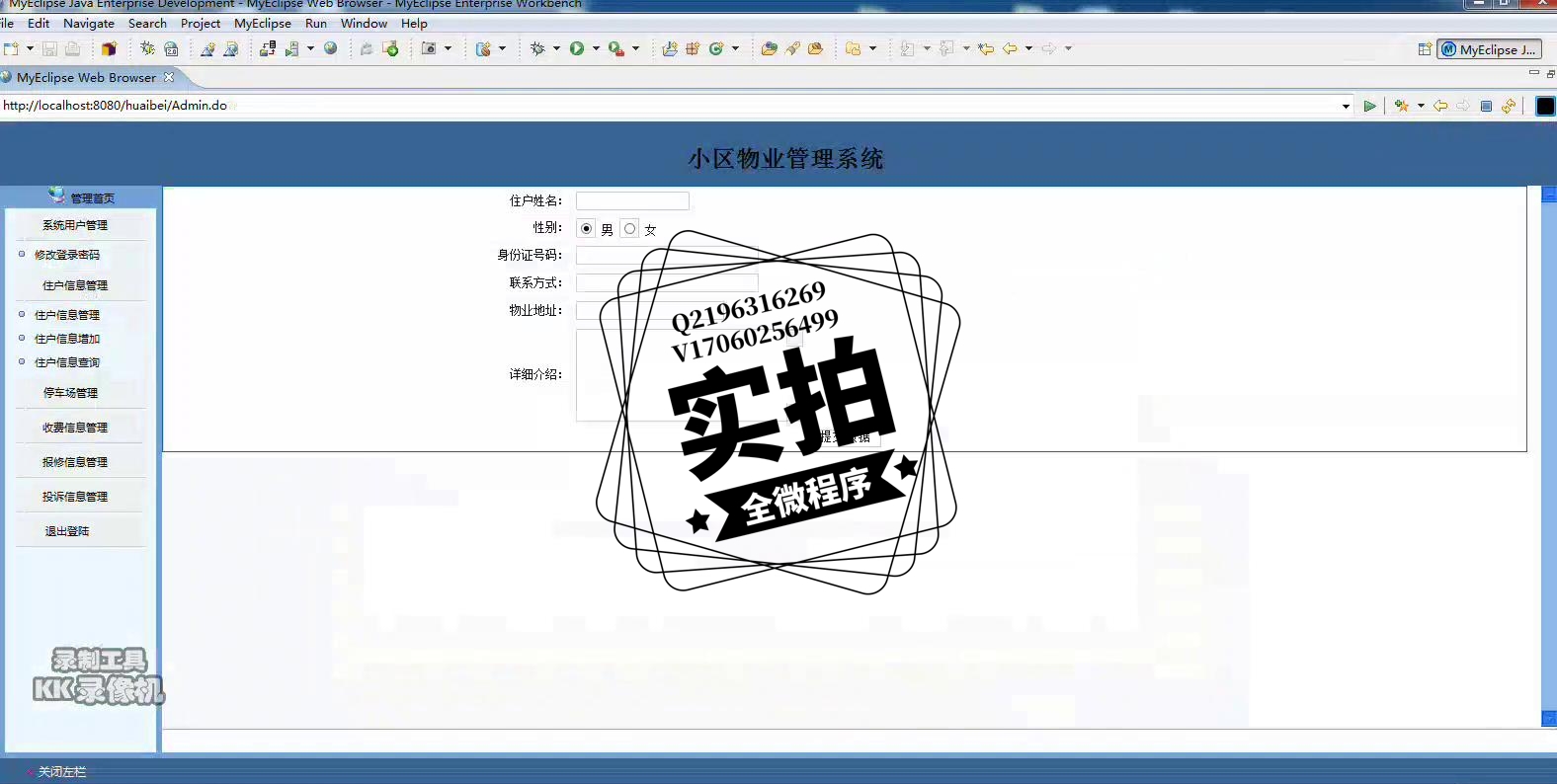Click the page vertical scrollbar down arrow
The width and height of the screenshot is (1557, 784).
click(x=1549, y=719)
